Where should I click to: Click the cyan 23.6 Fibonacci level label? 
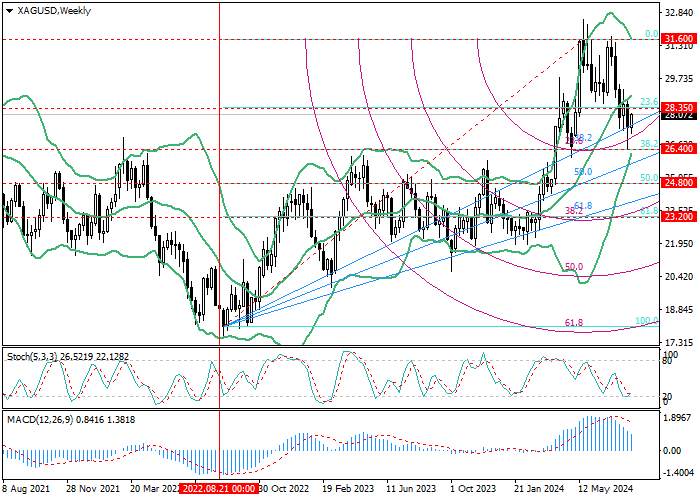(649, 101)
